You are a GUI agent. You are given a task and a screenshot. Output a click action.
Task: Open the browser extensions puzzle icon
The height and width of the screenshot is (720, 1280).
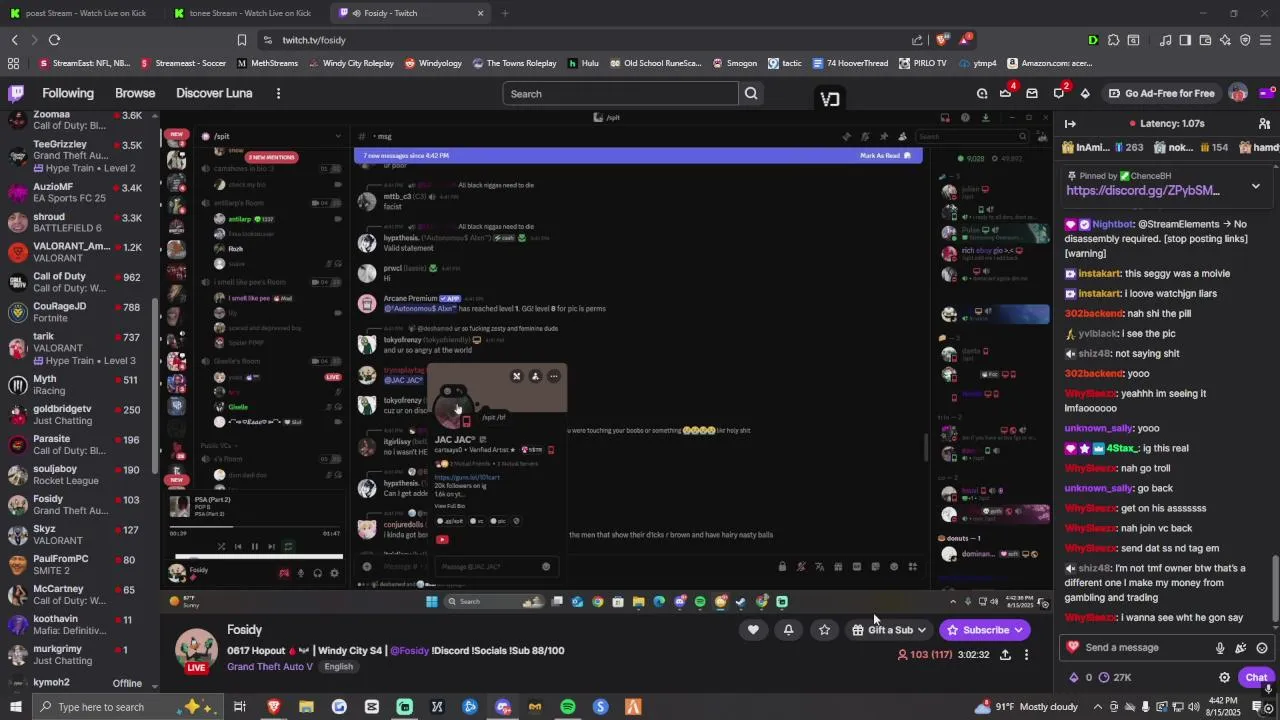pyautogui.click(x=1112, y=40)
